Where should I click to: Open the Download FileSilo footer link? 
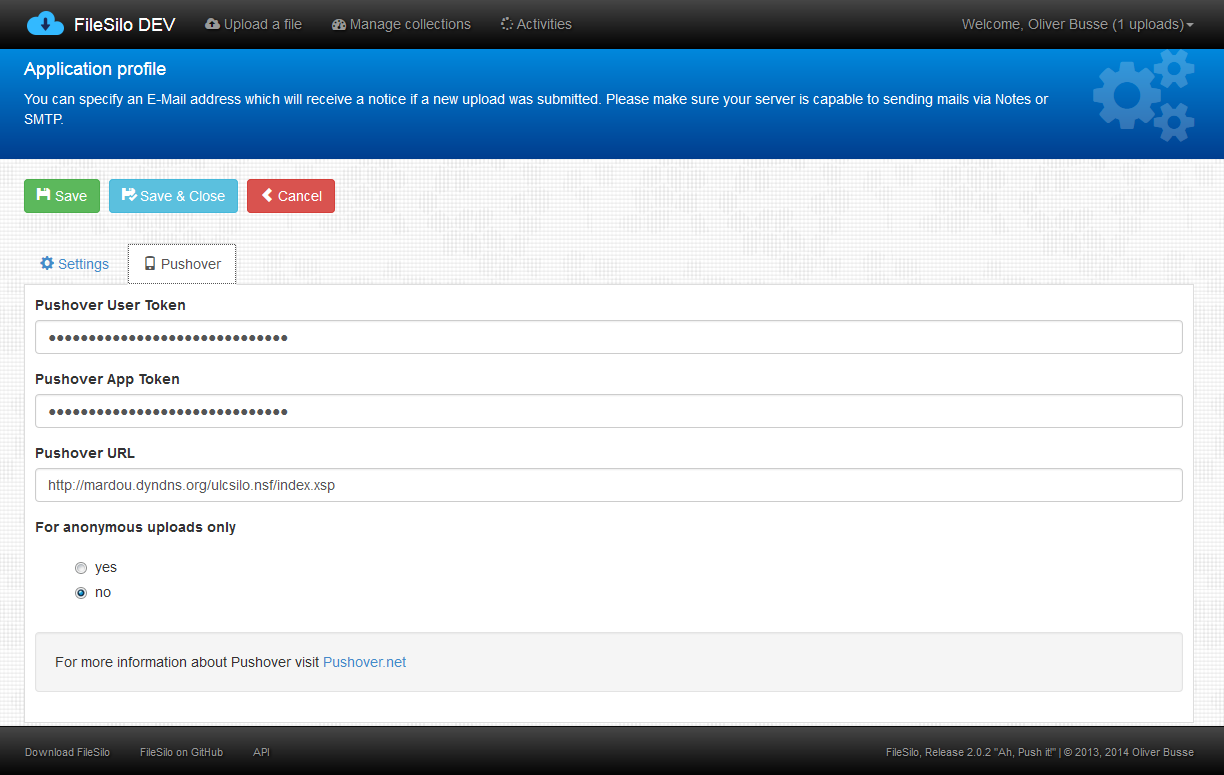point(67,752)
